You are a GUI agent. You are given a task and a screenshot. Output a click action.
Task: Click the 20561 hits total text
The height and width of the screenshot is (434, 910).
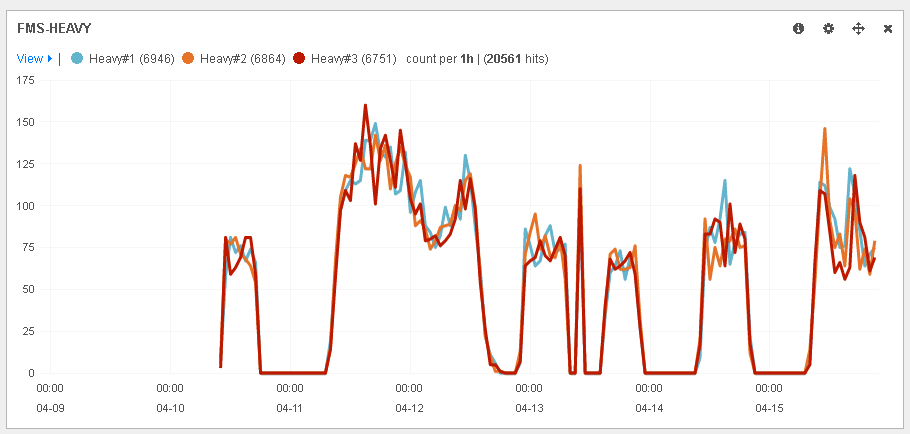point(516,59)
